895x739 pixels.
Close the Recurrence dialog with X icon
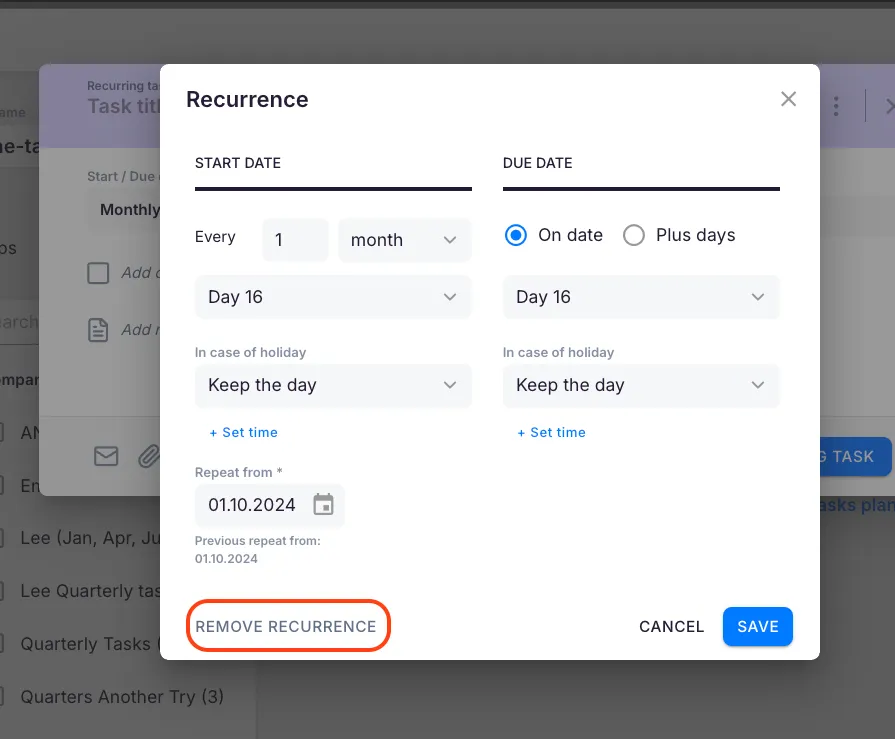(x=788, y=99)
